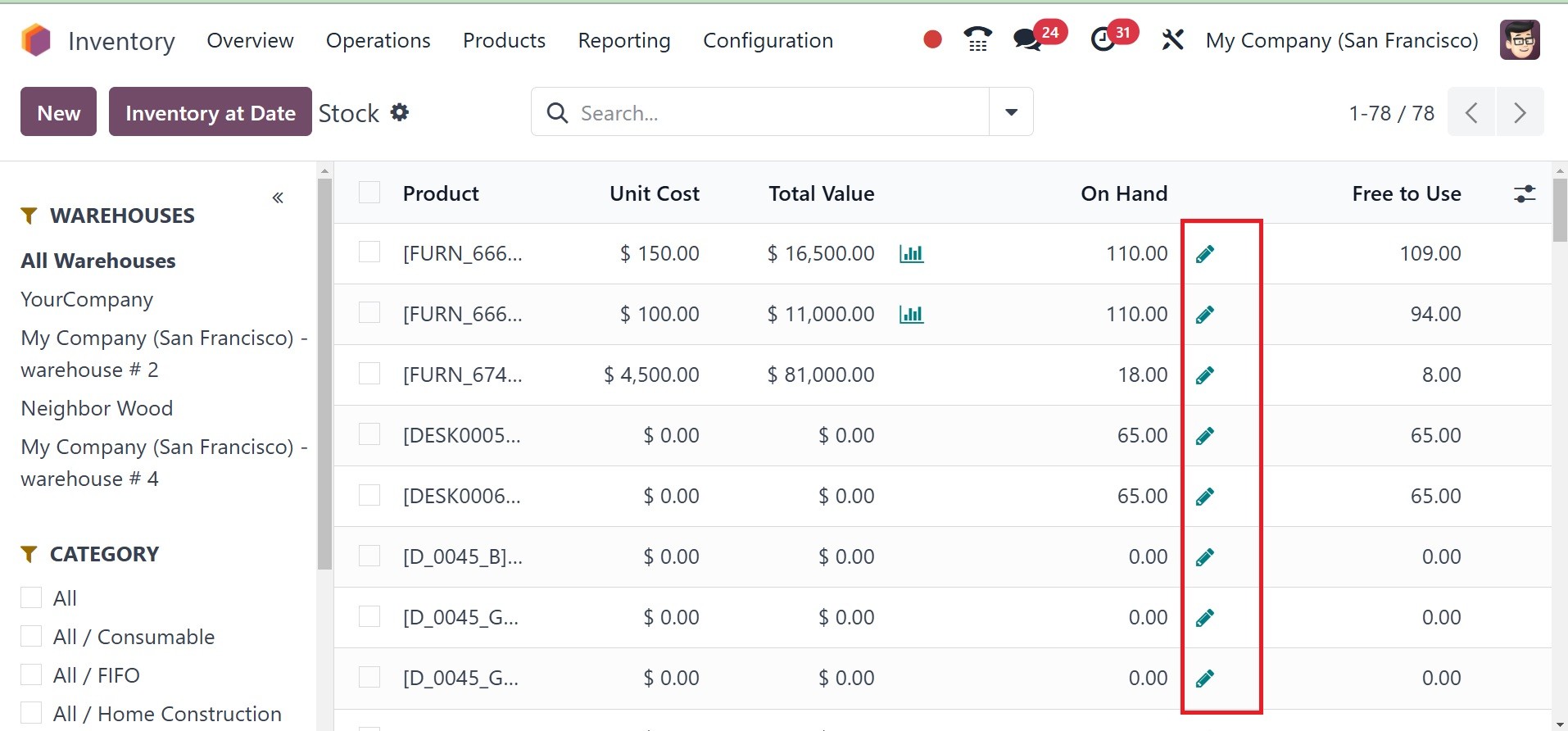Click the red recording dot icon

[932, 39]
